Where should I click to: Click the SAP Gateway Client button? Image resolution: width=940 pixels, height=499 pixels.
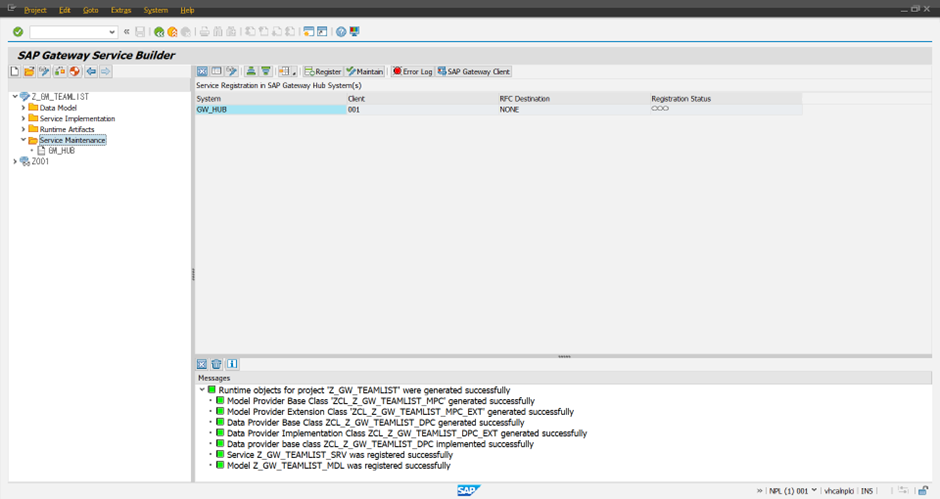(474, 71)
